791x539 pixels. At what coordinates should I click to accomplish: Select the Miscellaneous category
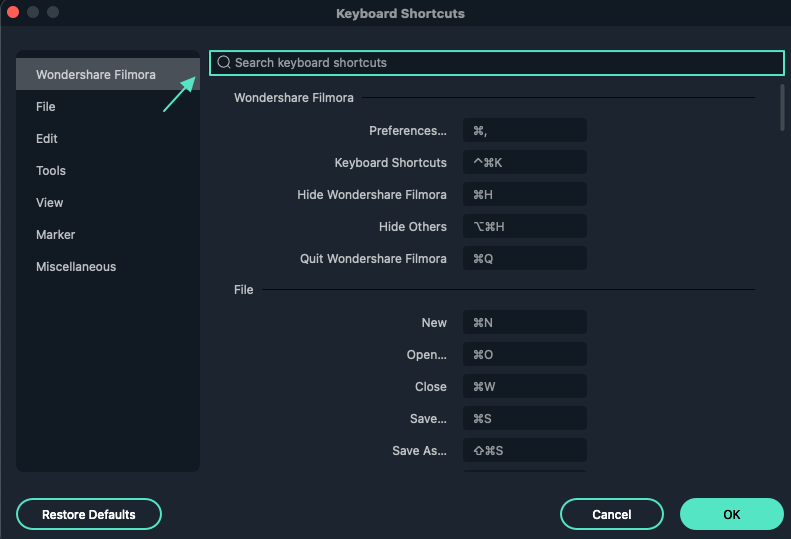(76, 267)
